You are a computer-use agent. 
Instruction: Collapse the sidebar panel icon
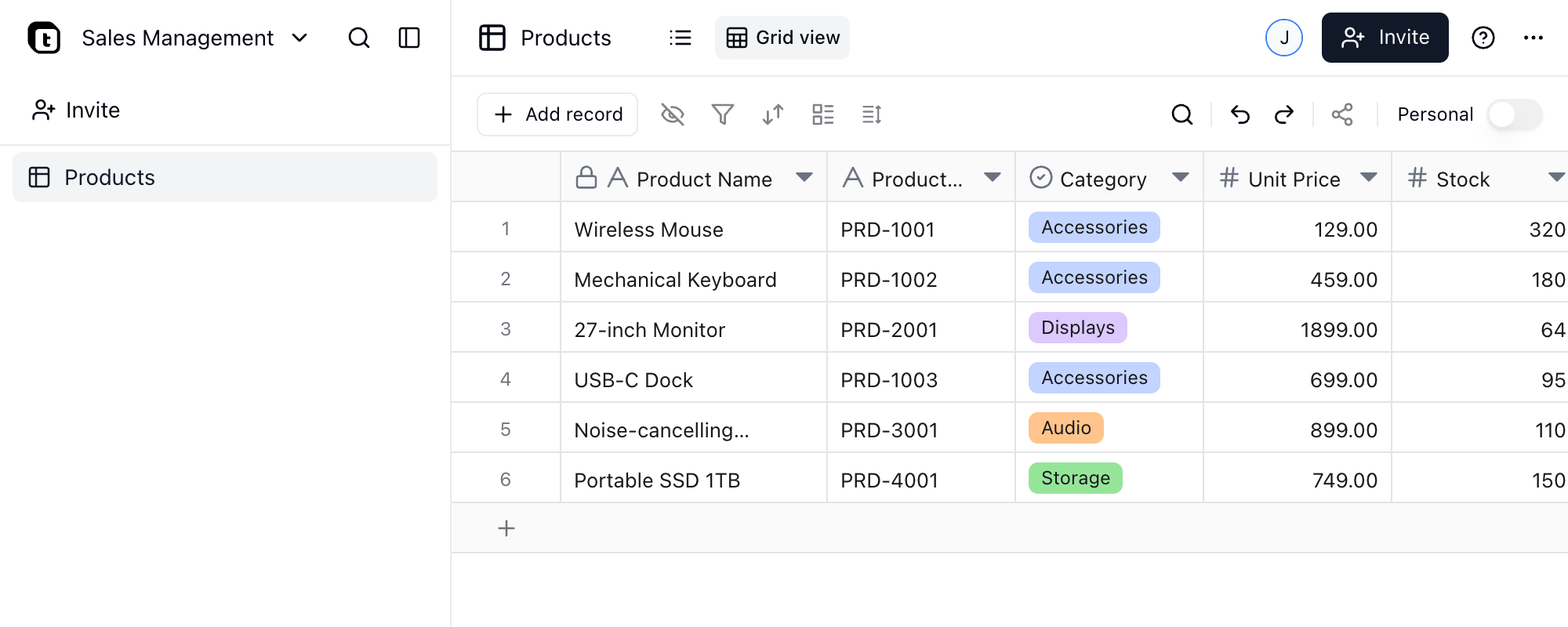tap(409, 38)
